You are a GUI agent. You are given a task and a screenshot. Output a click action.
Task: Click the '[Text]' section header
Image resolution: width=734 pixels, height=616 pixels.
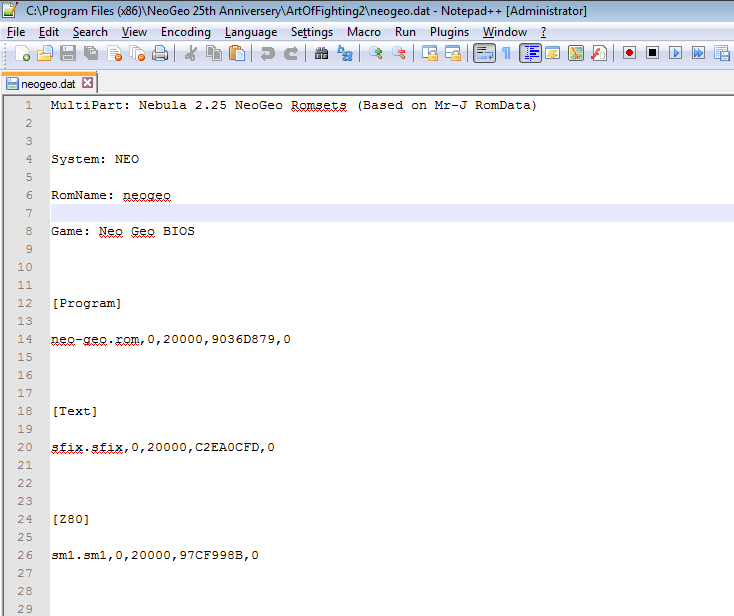point(75,411)
